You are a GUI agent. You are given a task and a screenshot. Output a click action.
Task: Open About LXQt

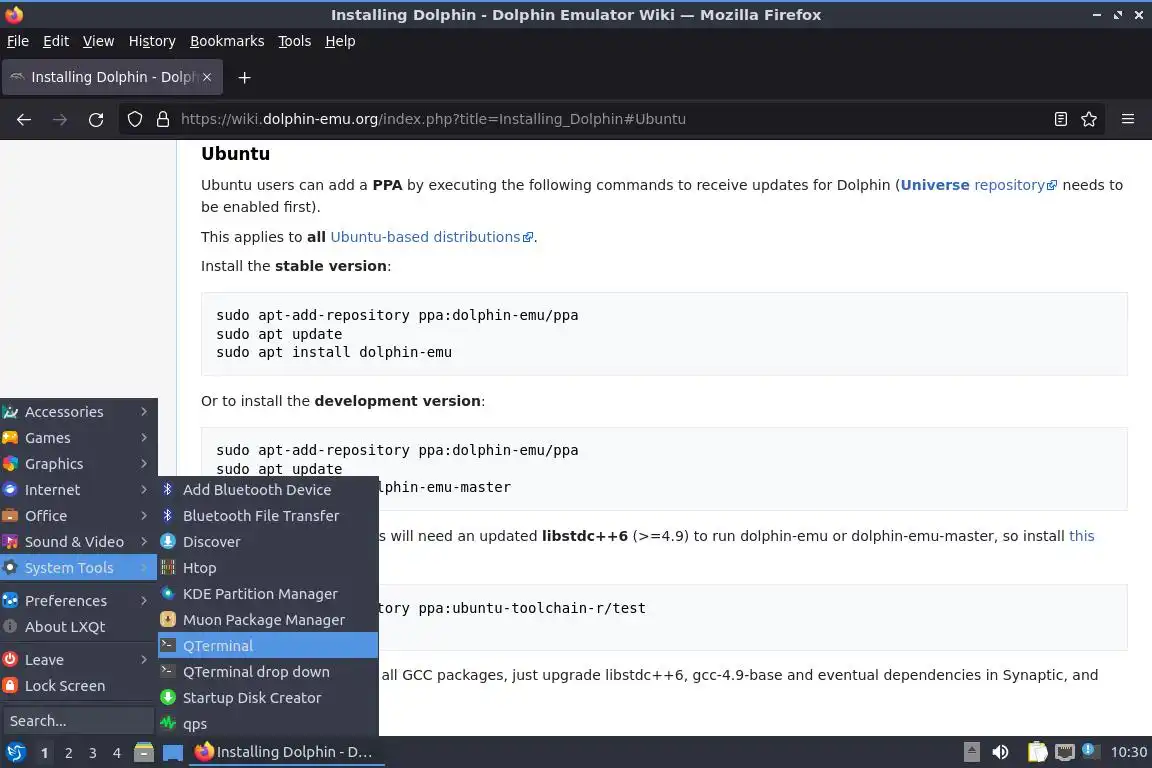click(79, 627)
